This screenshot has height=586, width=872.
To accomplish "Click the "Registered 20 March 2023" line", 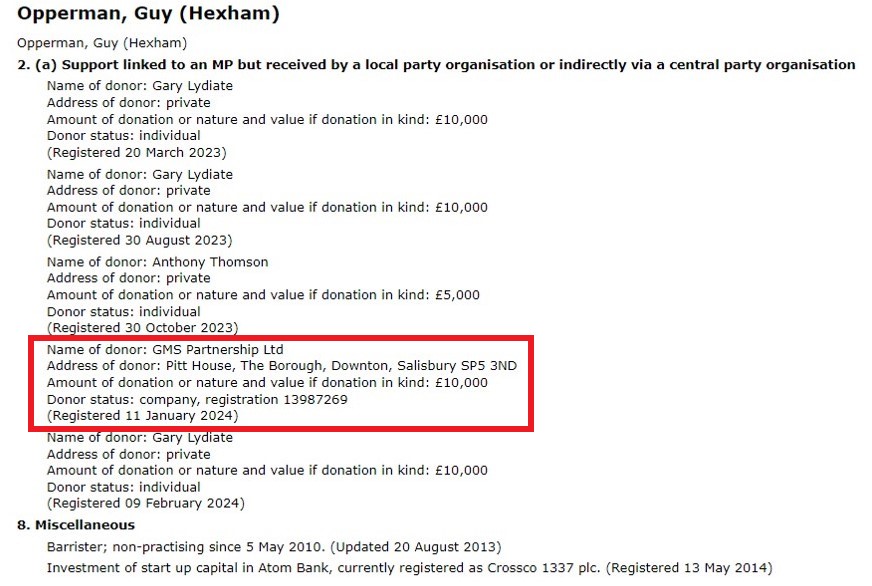I will [136, 152].
